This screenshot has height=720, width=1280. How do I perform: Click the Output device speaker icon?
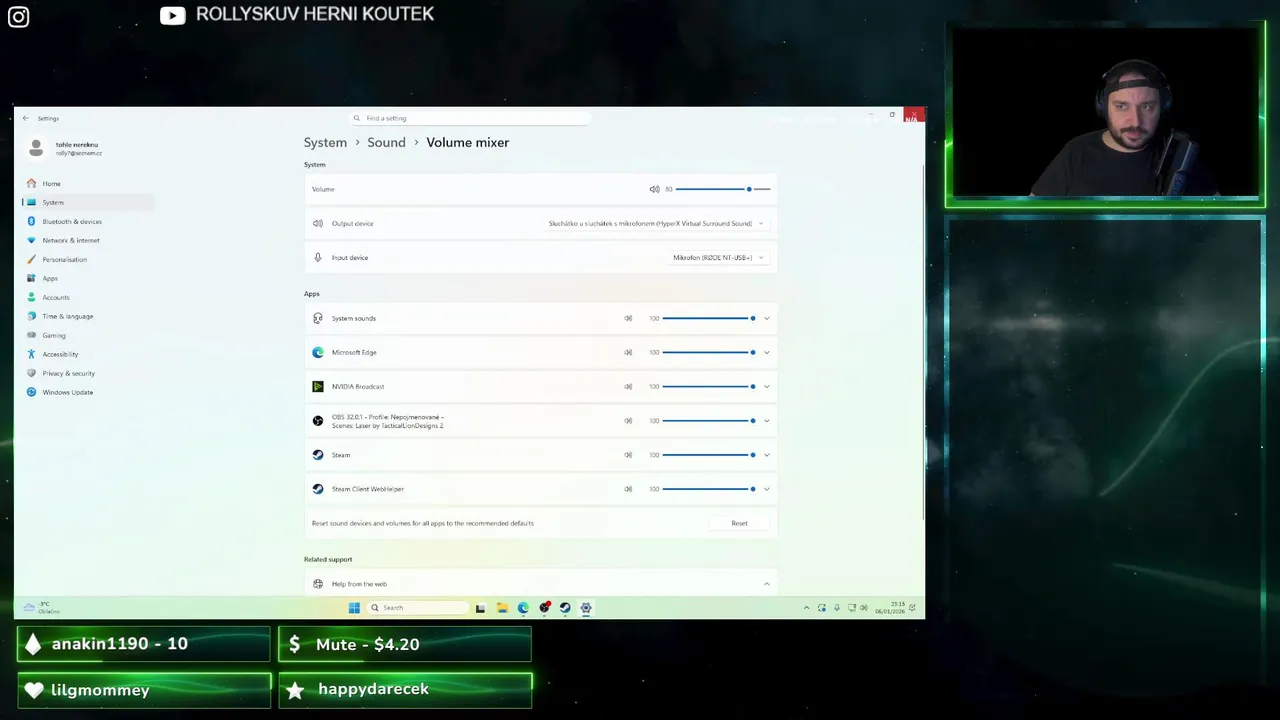coord(318,223)
